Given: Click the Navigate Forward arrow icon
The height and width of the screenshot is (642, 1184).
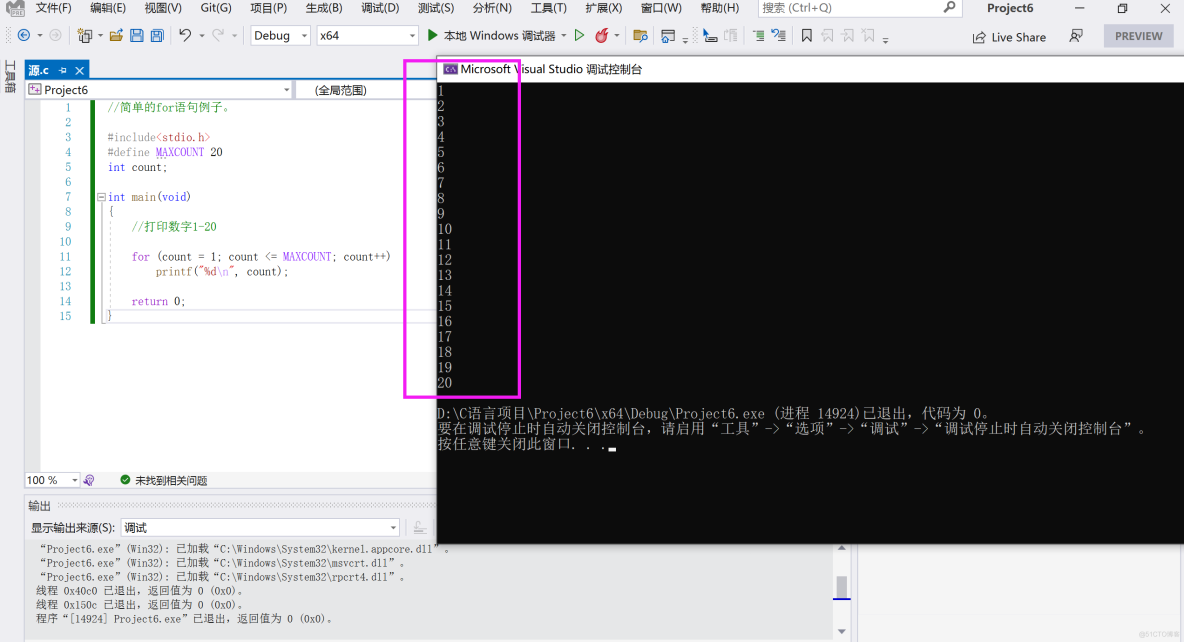Looking at the screenshot, I should 55,35.
